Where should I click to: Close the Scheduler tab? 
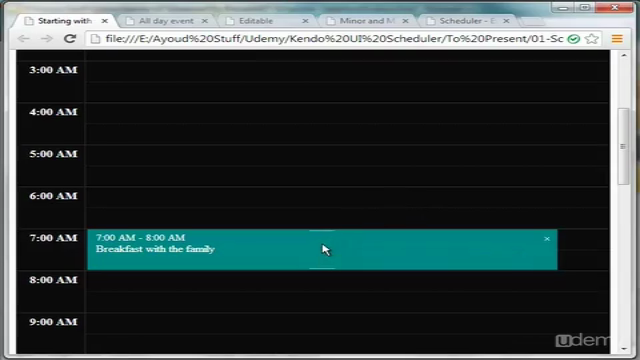(x=506, y=21)
